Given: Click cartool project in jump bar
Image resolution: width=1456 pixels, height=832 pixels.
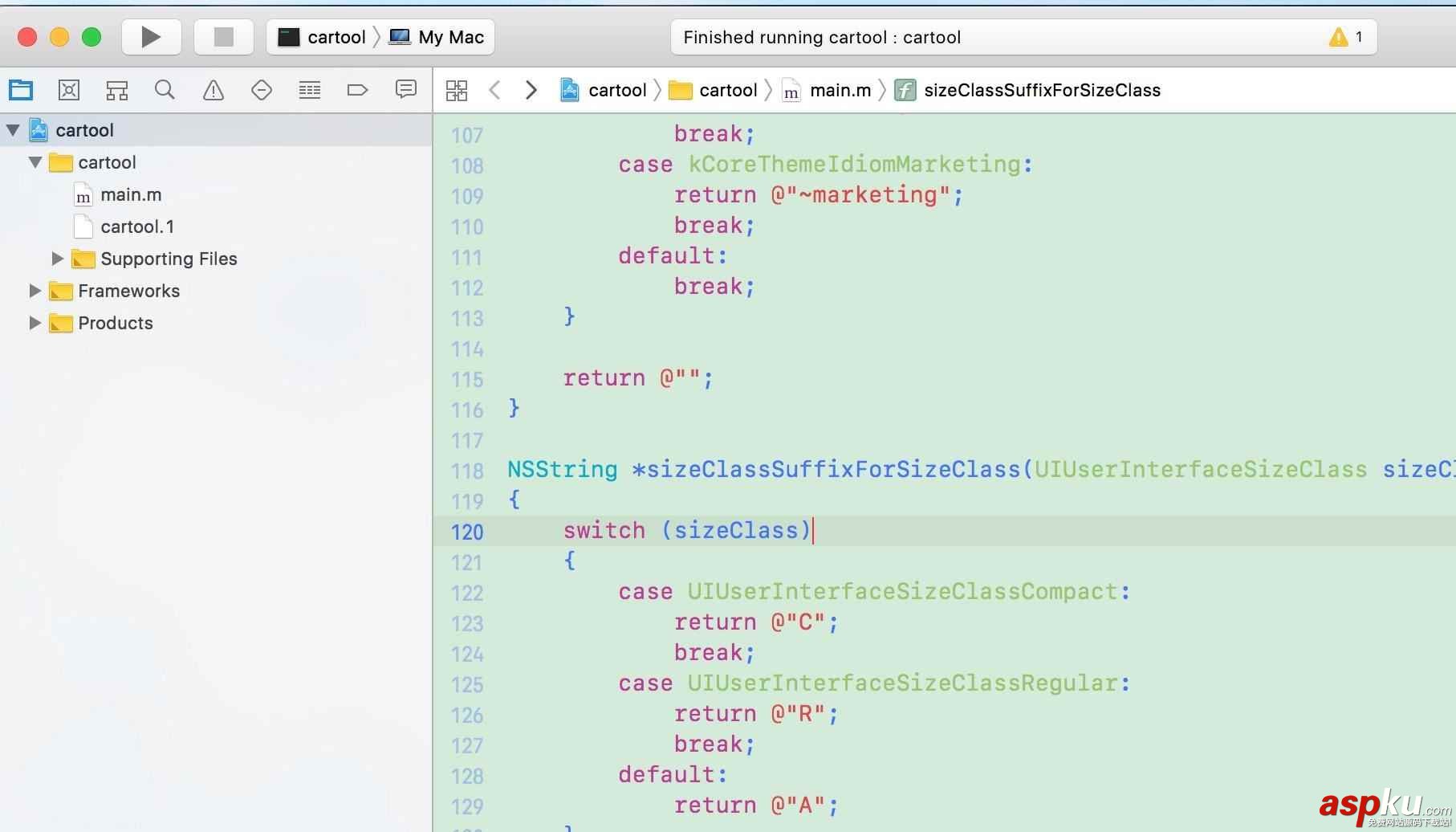Looking at the screenshot, I should (604, 90).
